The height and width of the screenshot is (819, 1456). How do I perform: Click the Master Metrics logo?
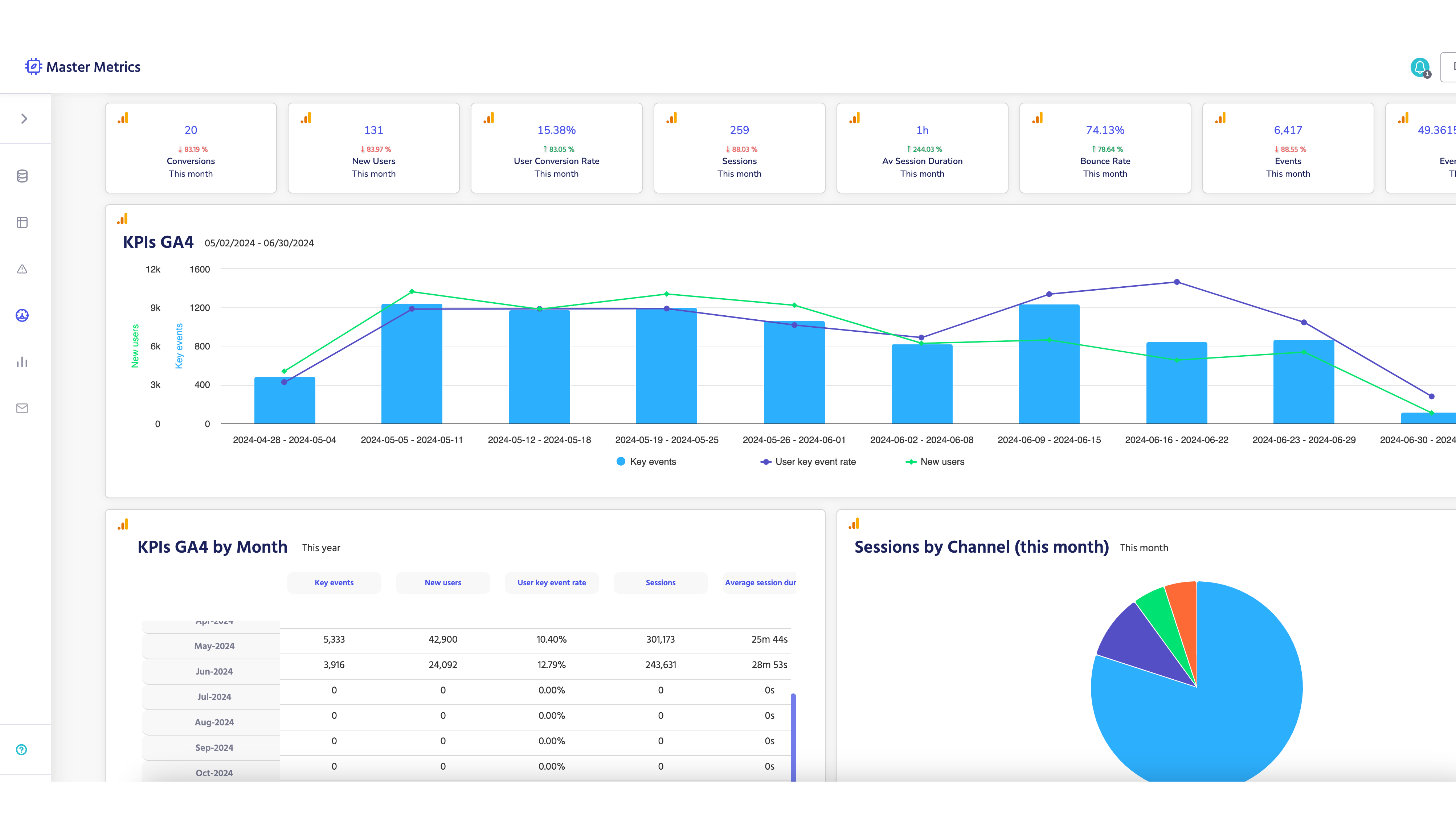tap(83, 67)
